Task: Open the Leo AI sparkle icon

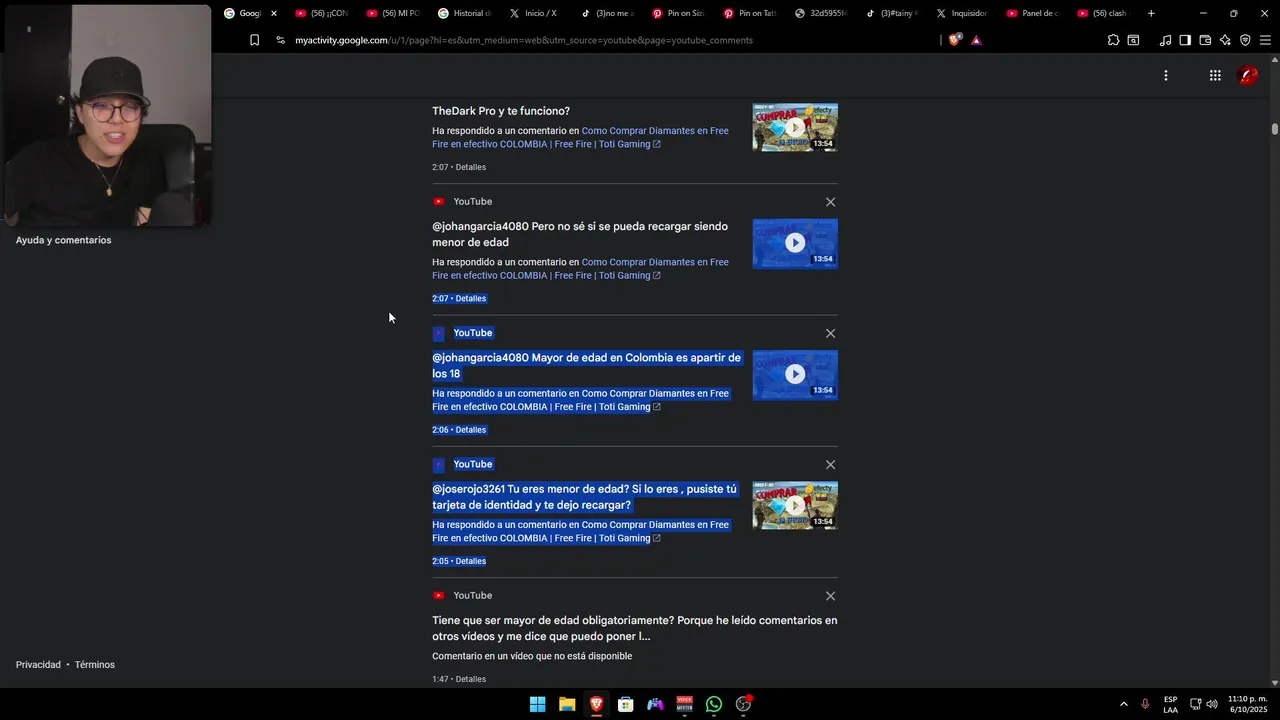Action: point(1225,40)
